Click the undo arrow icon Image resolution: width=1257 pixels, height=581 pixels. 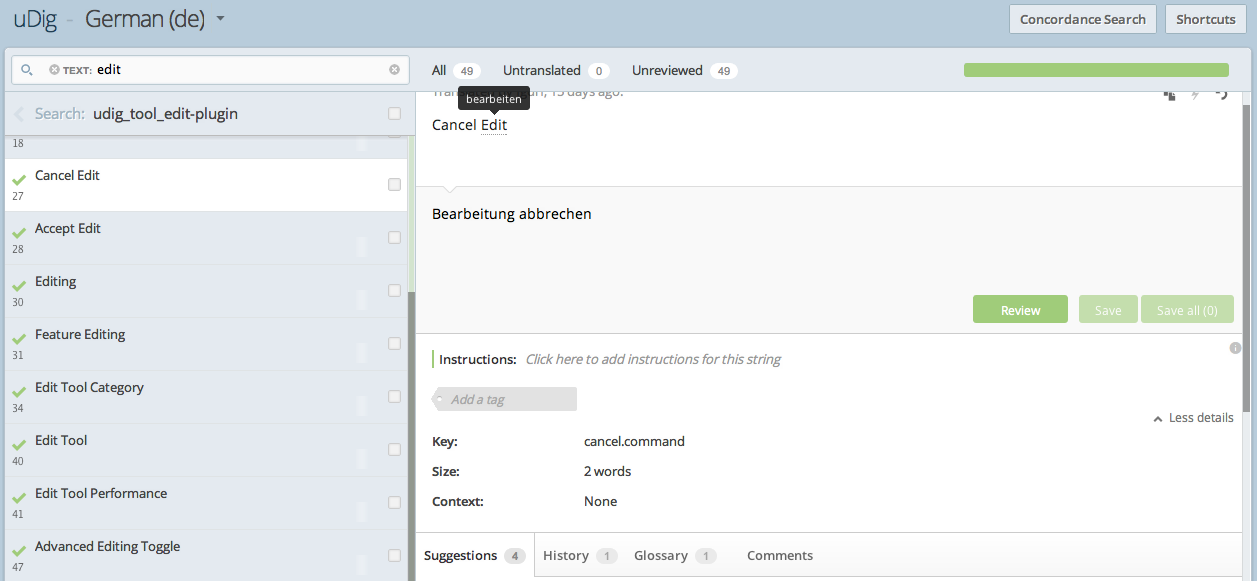click(1221, 95)
